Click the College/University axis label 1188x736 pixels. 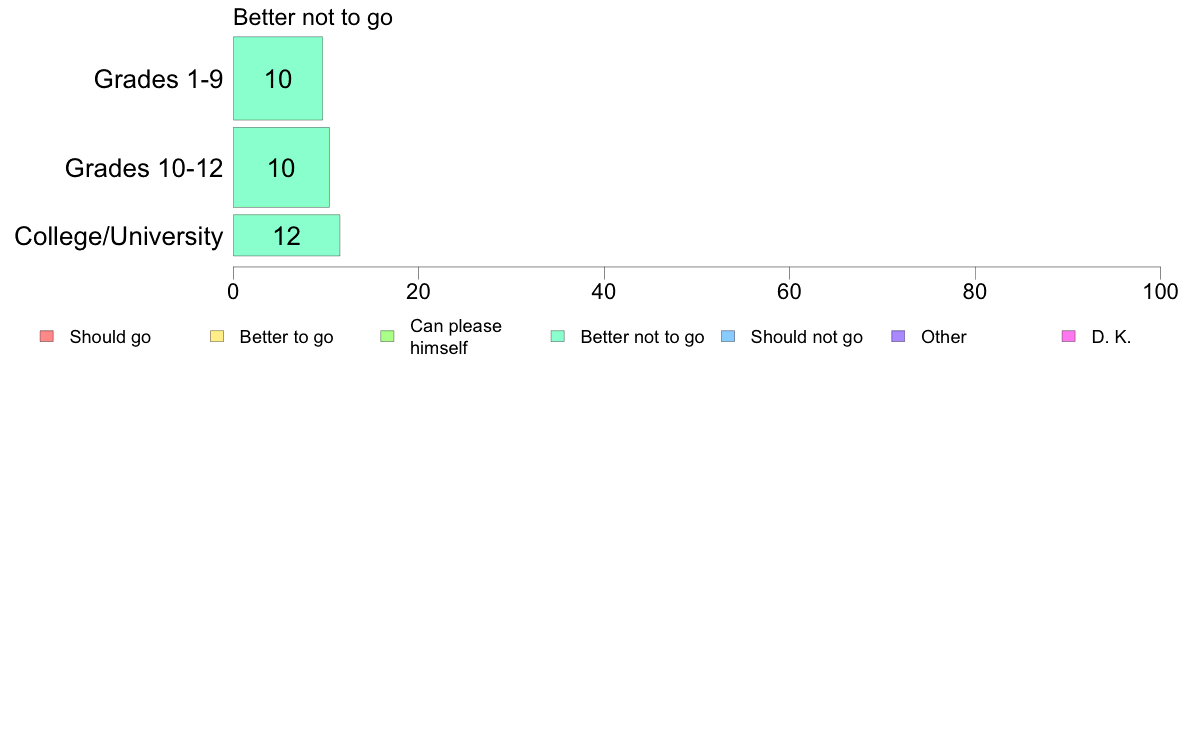(x=119, y=236)
